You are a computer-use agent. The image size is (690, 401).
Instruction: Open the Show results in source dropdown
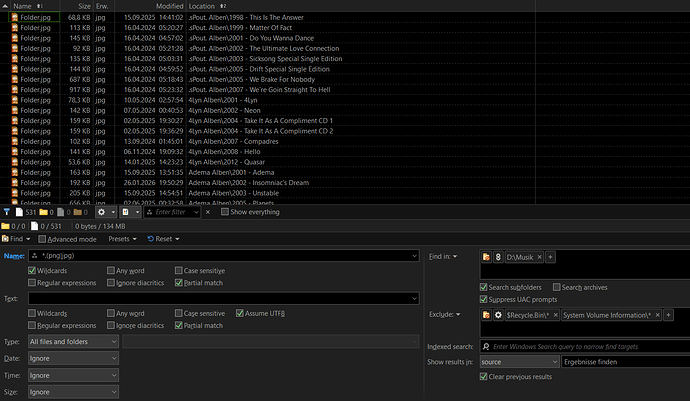click(x=517, y=361)
